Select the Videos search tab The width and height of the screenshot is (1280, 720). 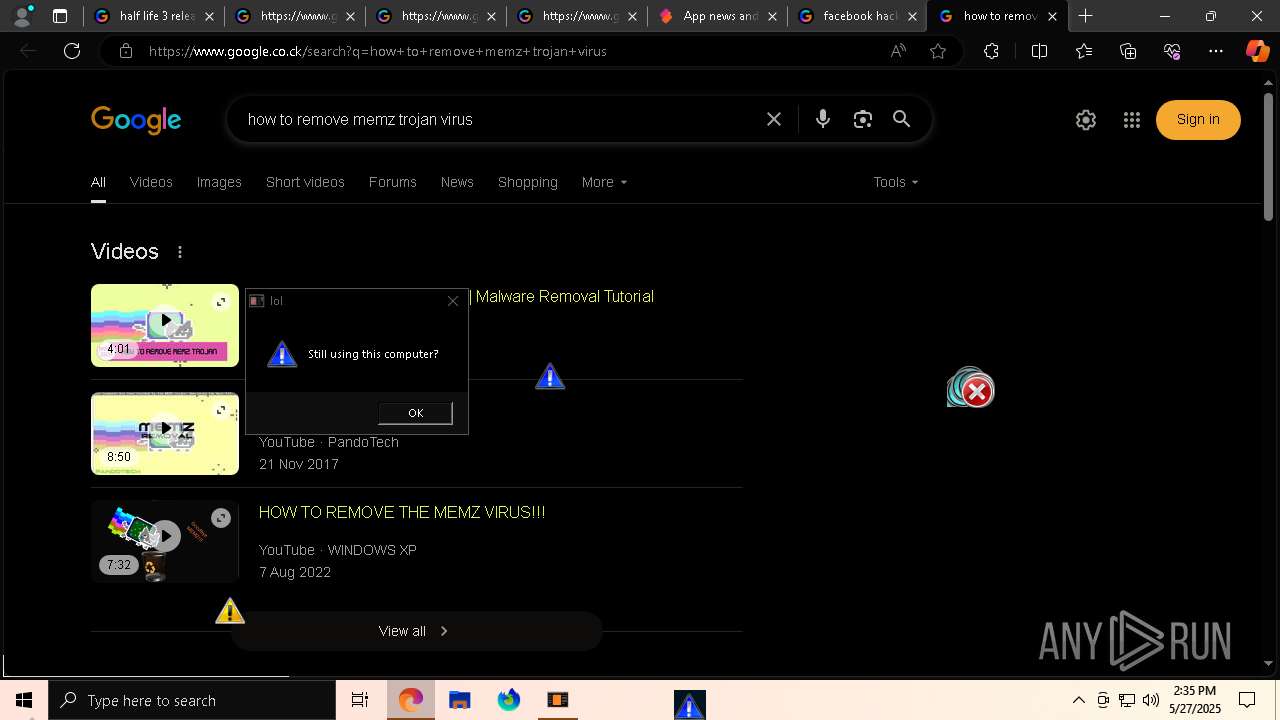click(151, 182)
